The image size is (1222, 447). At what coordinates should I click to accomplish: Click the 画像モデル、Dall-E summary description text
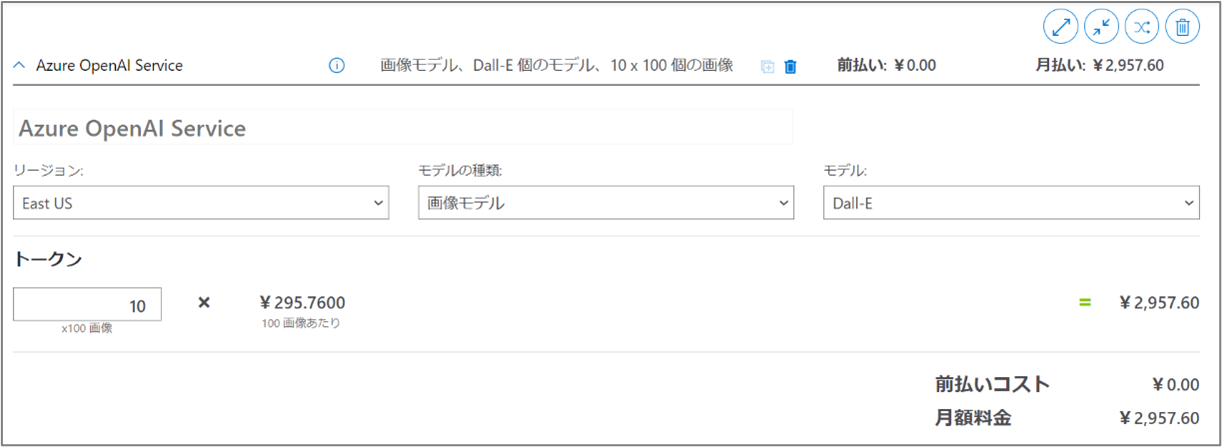(x=557, y=66)
